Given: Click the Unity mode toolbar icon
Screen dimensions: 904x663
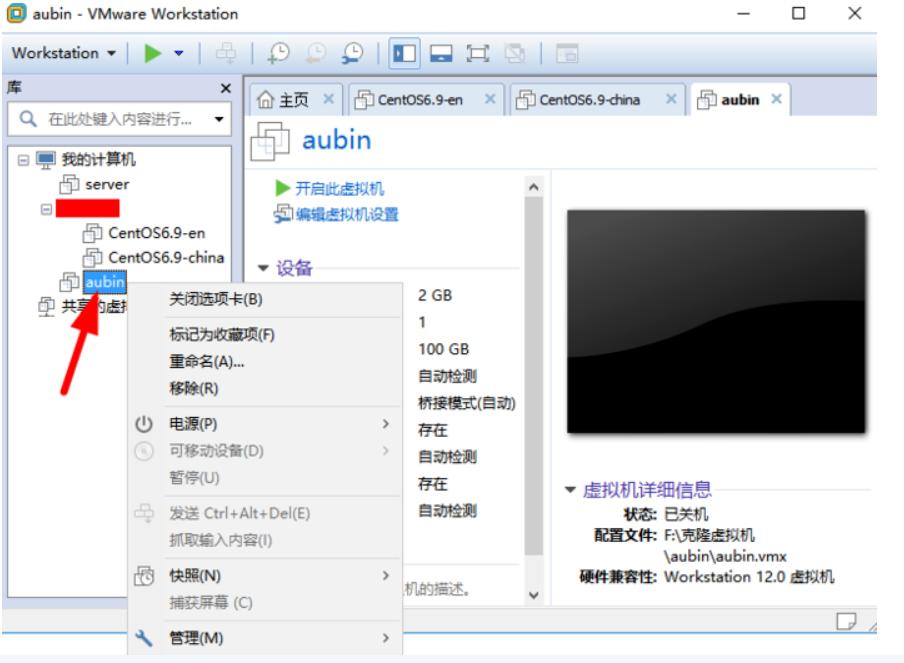Looking at the screenshot, I should pyautogui.click(x=514, y=54).
